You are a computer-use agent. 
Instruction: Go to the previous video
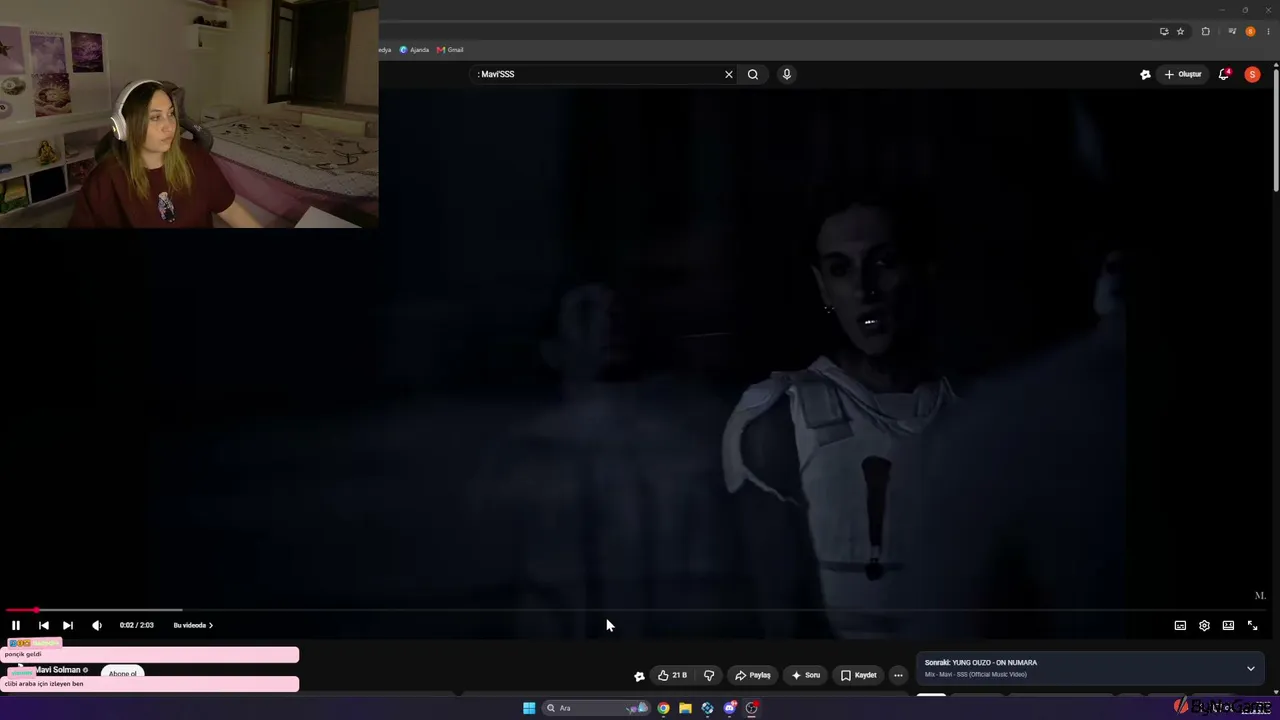[x=43, y=625]
